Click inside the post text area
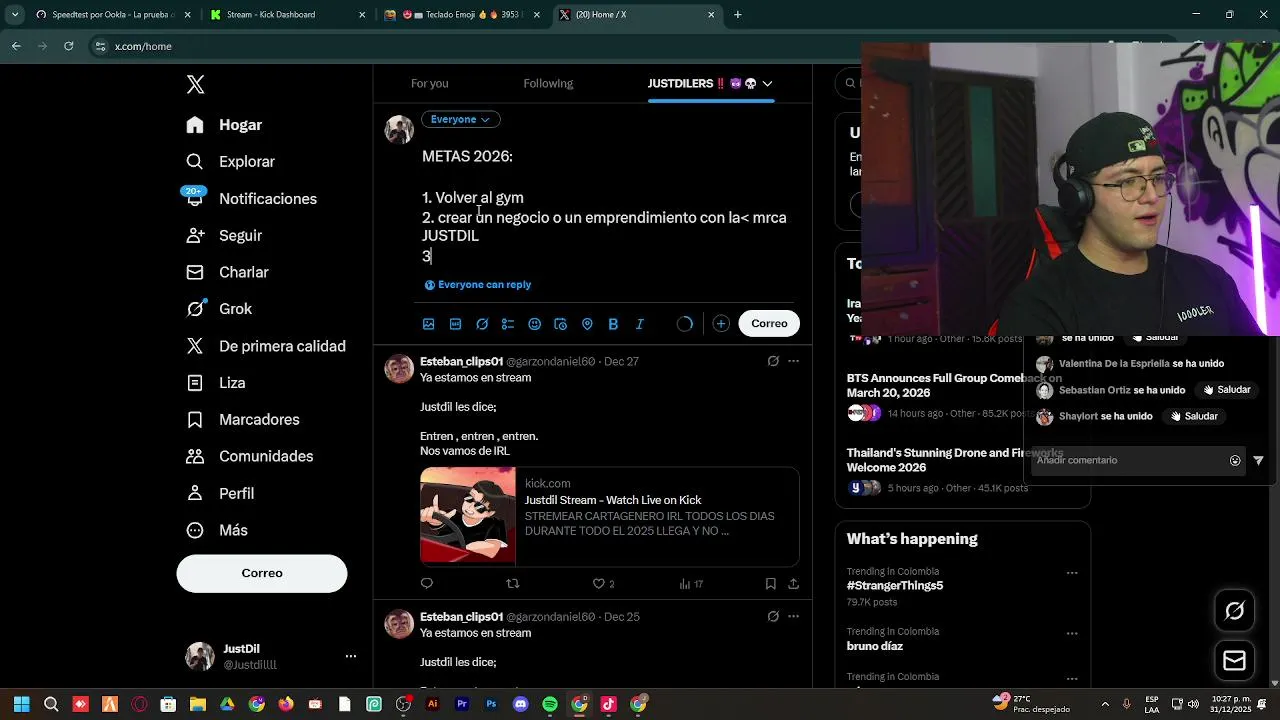Screen dimensions: 1280x720 click(610, 206)
